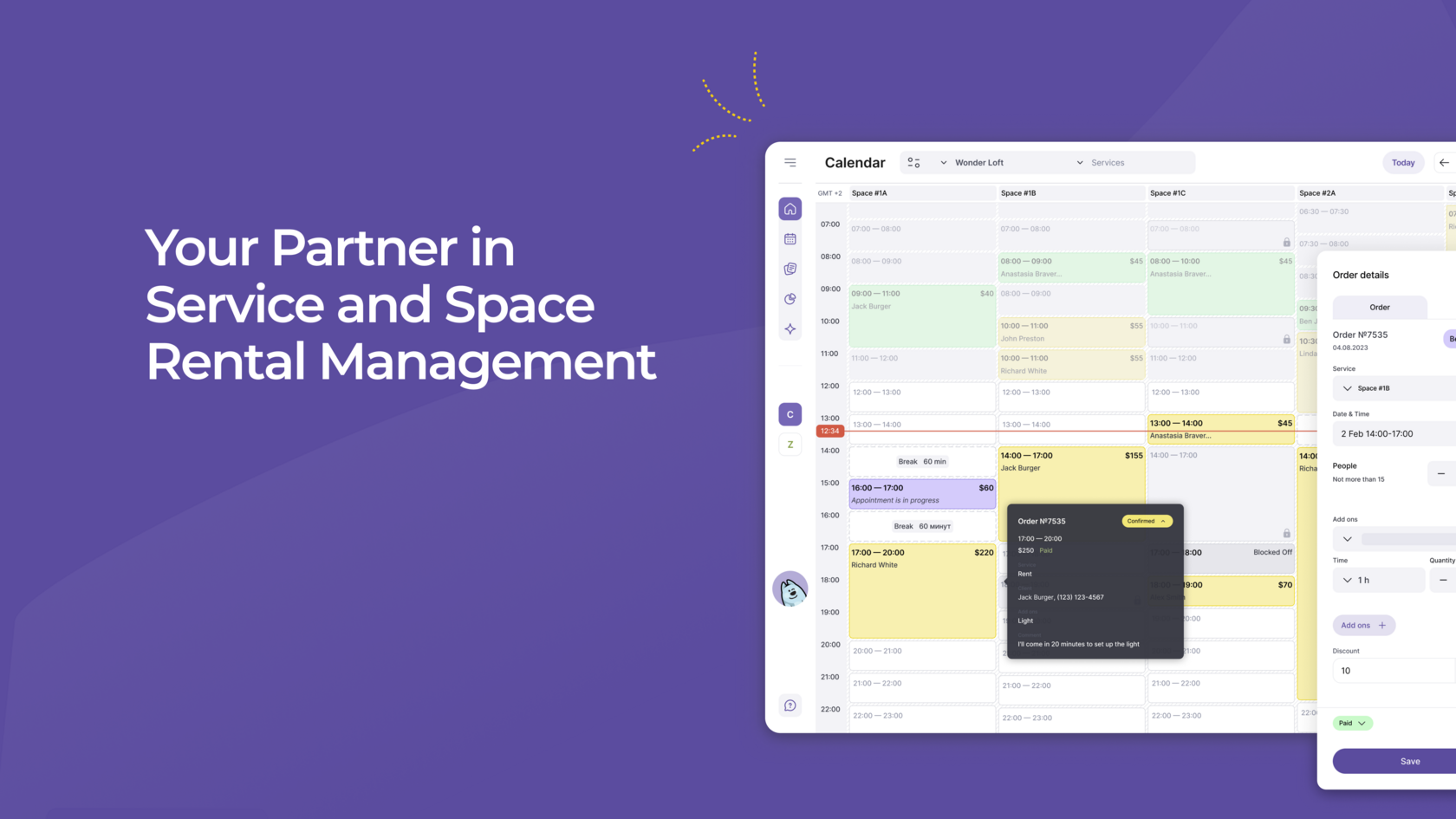
Task: Click the Blocked Off slot in Space #1C
Action: (1220, 558)
